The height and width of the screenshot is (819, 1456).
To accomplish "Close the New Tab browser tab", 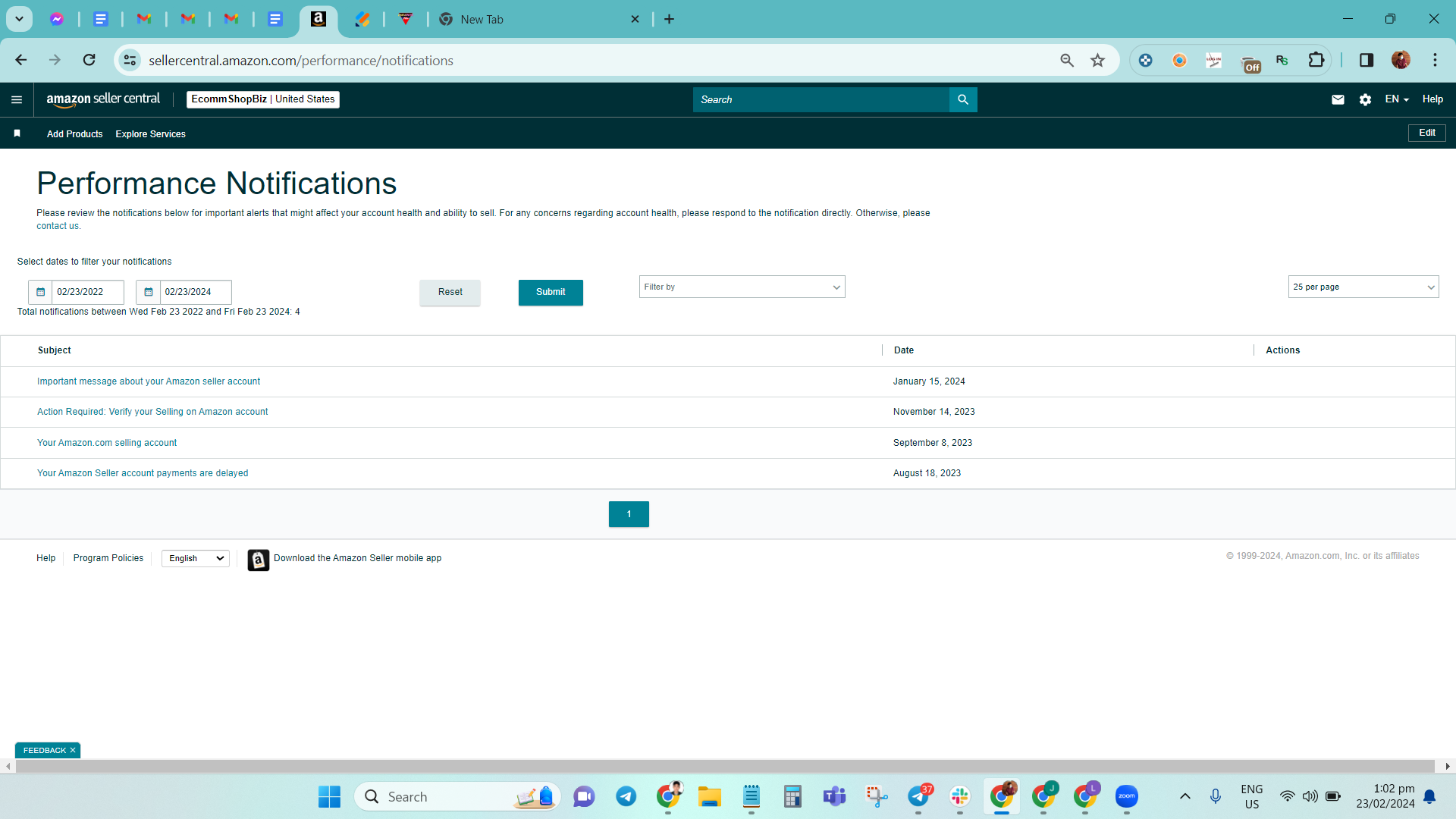I will [x=635, y=19].
